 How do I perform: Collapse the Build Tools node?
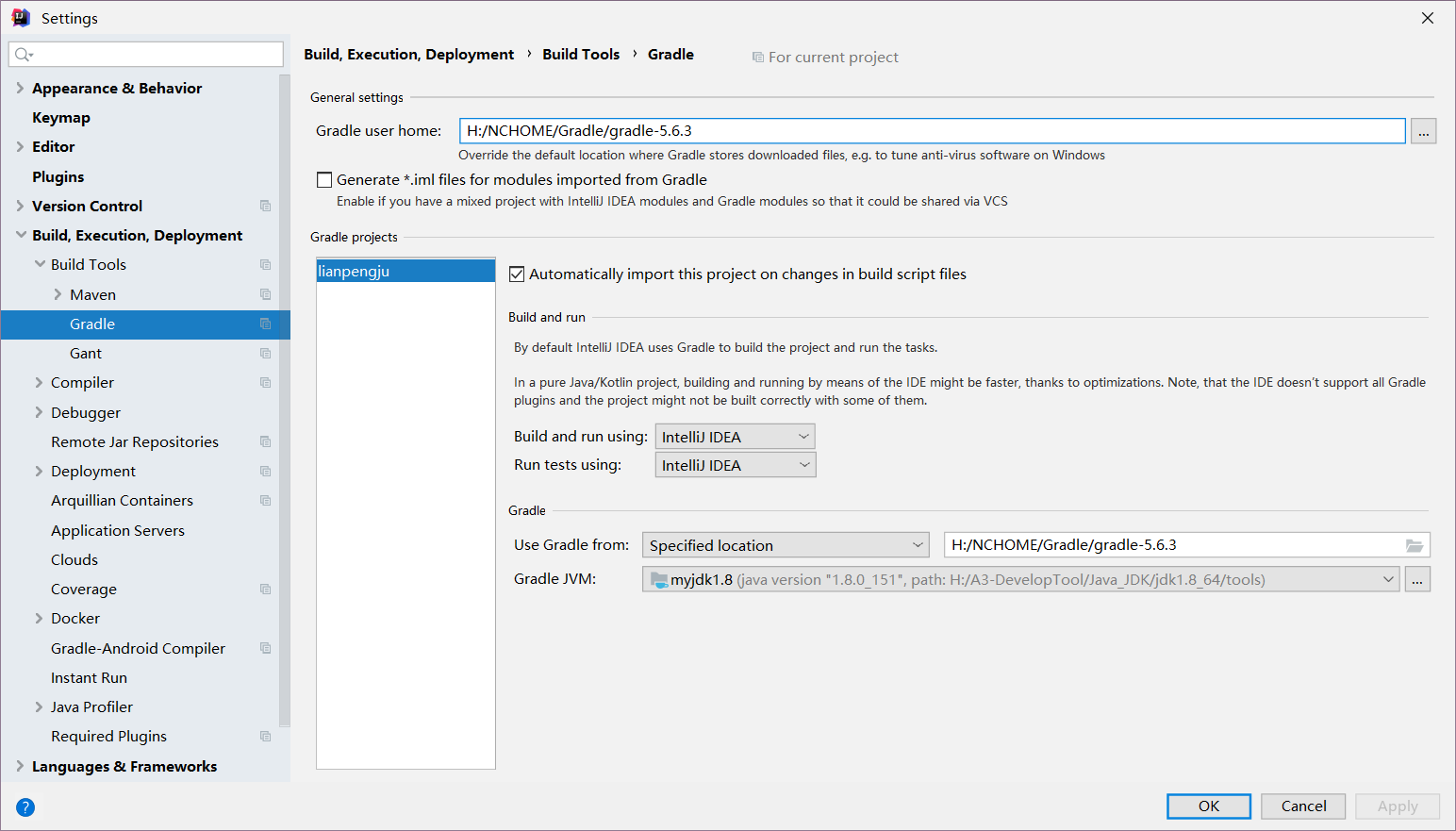pyautogui.click(x=40, y=264)
